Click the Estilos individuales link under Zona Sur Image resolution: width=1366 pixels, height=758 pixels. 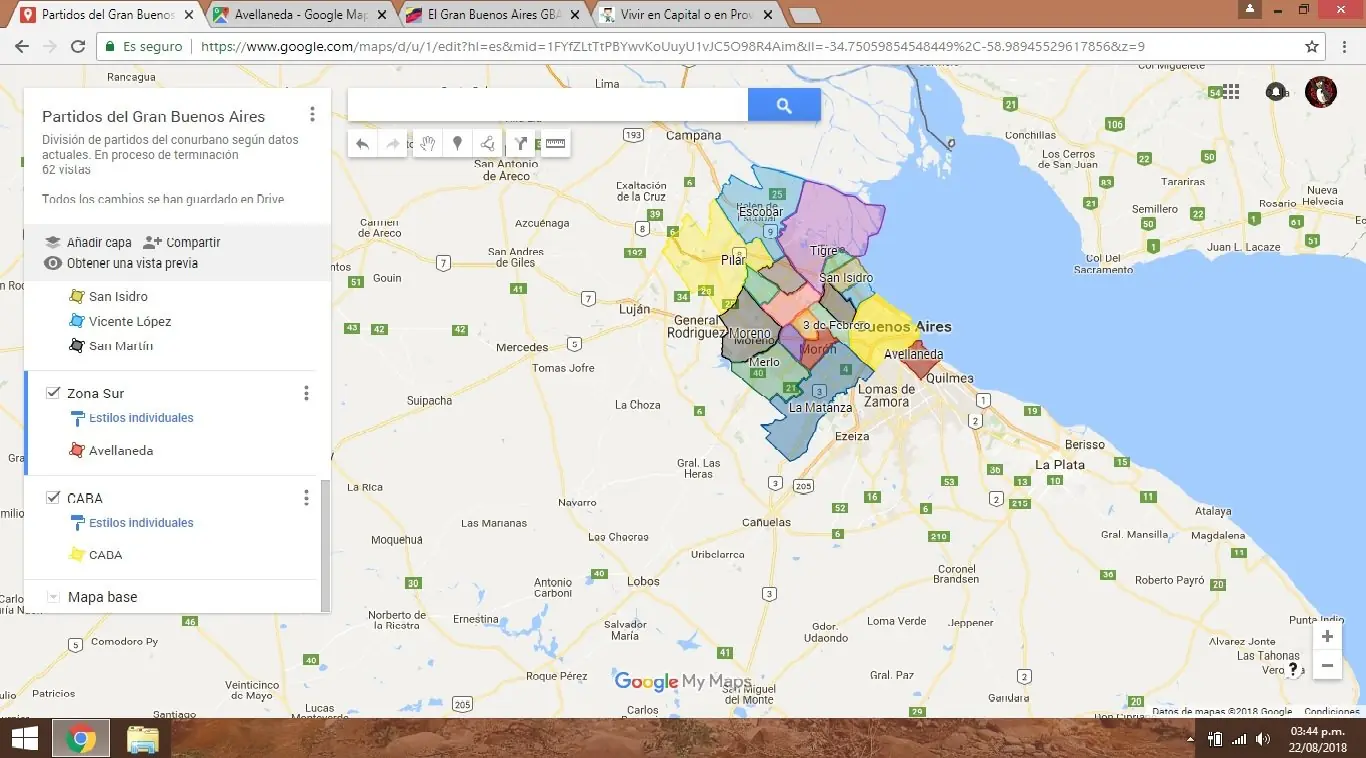coord(140,417)
